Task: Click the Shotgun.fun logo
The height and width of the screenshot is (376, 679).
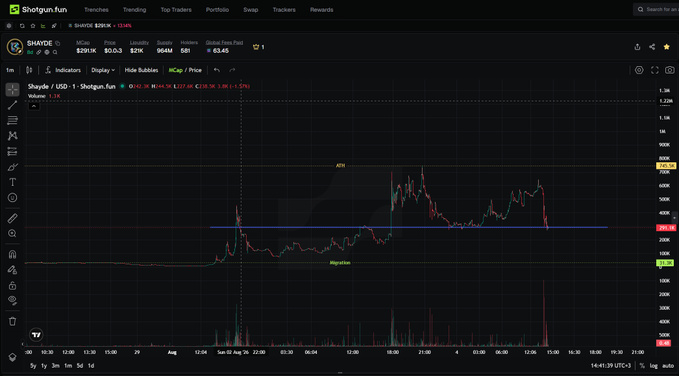Action: pos(38,9)
